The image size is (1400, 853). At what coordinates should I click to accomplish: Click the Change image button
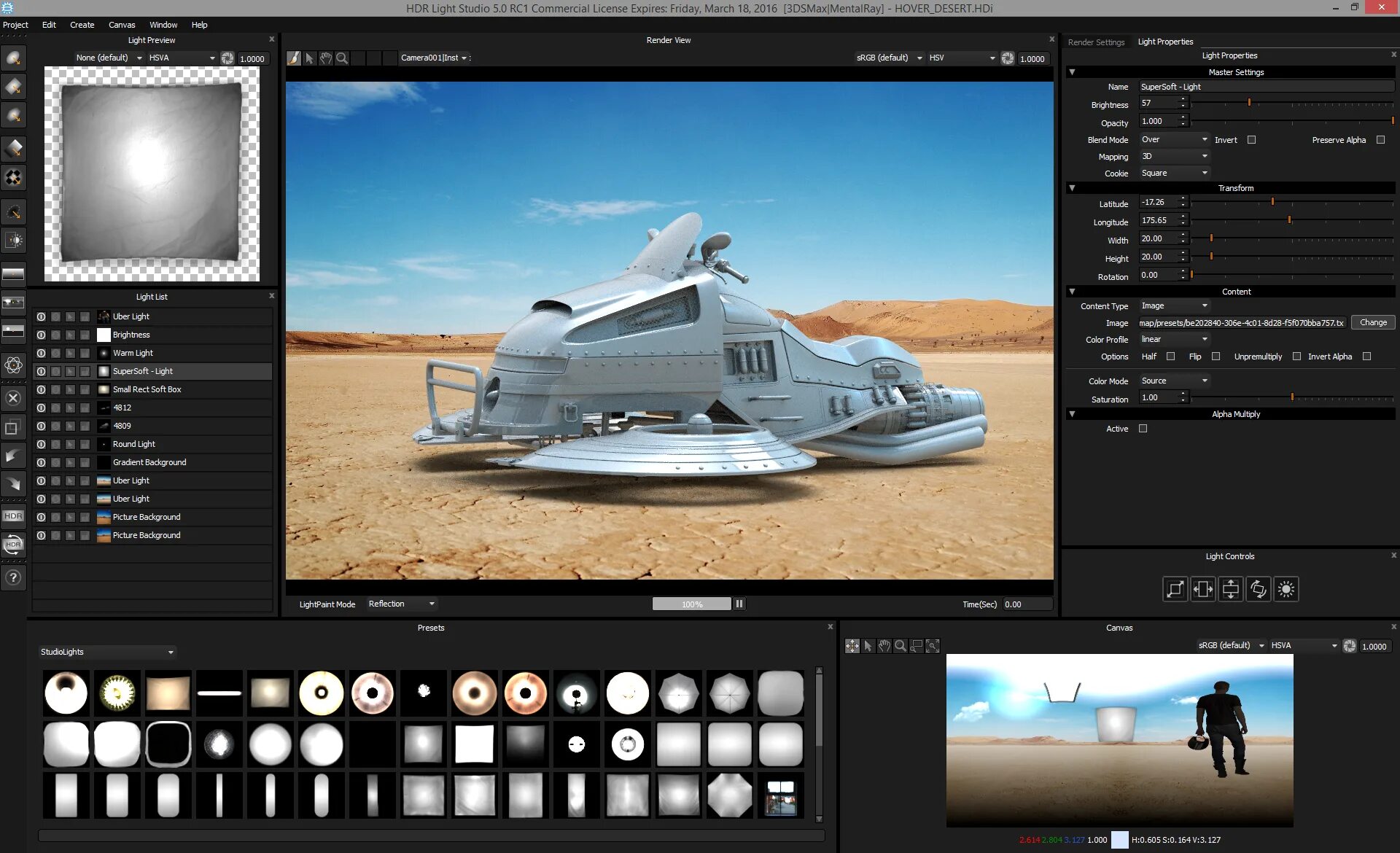point(1373,322)
